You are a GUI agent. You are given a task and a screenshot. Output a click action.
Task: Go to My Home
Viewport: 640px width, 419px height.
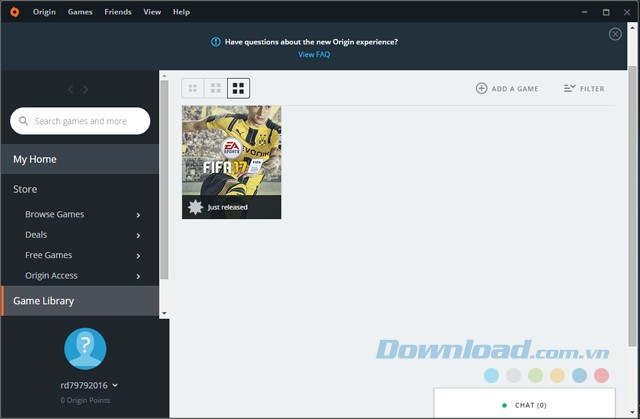[x=35, y=159]
